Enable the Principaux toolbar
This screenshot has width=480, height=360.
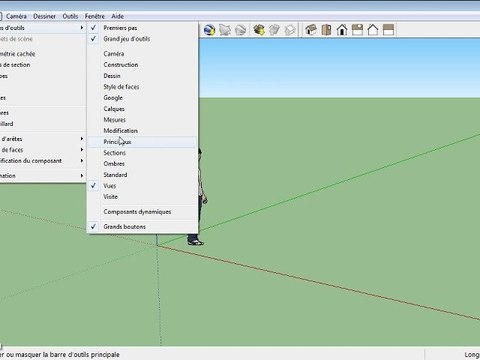tap(142, 142)
